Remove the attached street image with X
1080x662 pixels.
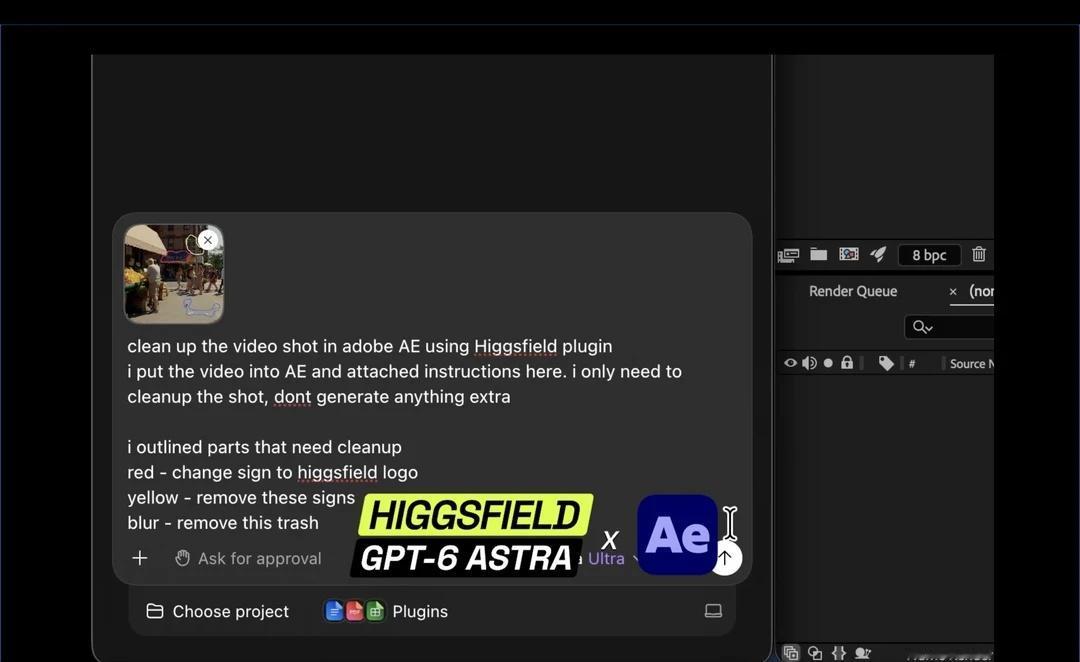click(208, 240)
